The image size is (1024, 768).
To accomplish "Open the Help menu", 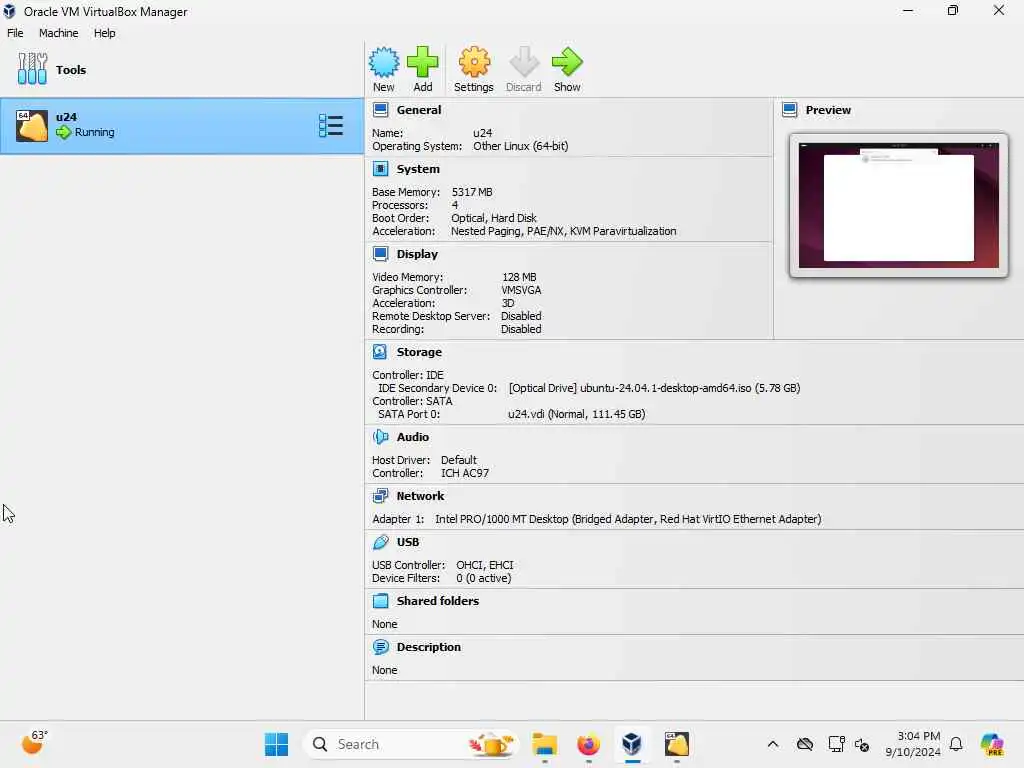I will (104, 33).
